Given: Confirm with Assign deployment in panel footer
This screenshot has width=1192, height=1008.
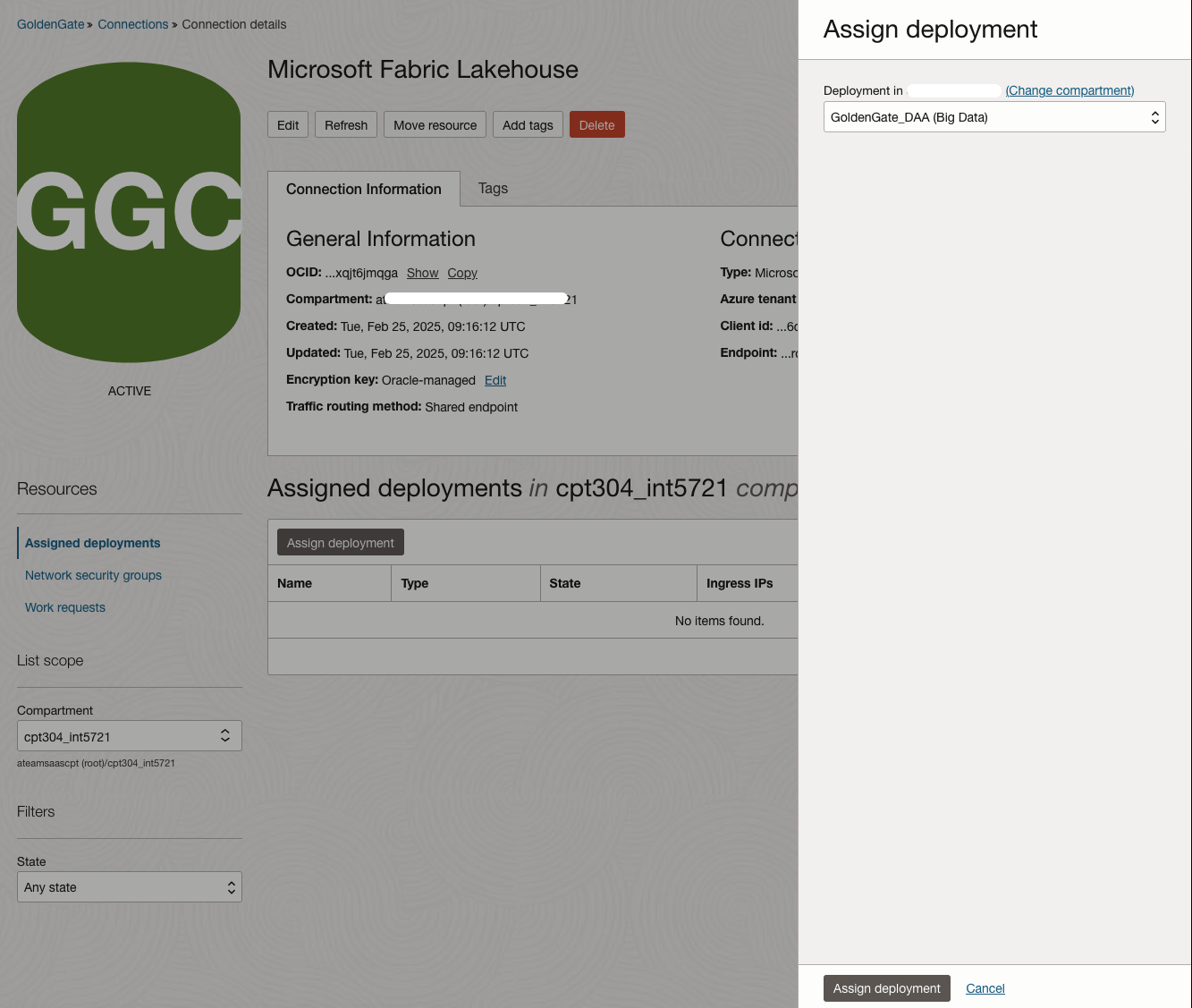Looking at the screenshot, I should [886, 988].
